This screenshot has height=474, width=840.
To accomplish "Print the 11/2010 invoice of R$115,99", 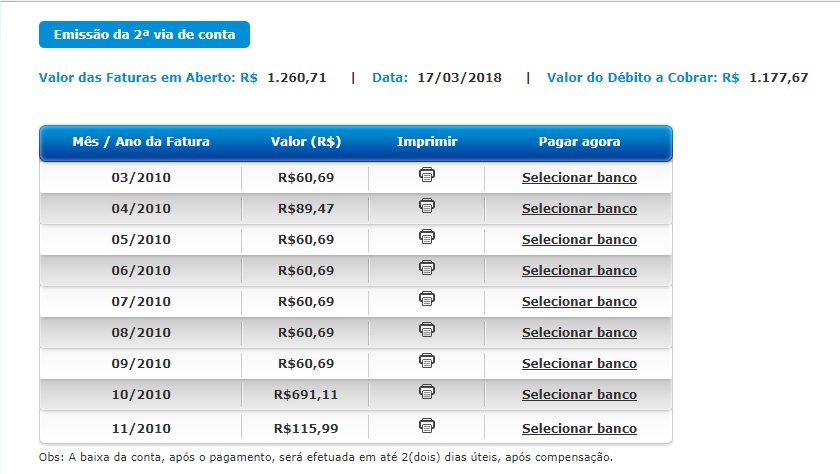I will pyautogui.click(x=427, y=425).
